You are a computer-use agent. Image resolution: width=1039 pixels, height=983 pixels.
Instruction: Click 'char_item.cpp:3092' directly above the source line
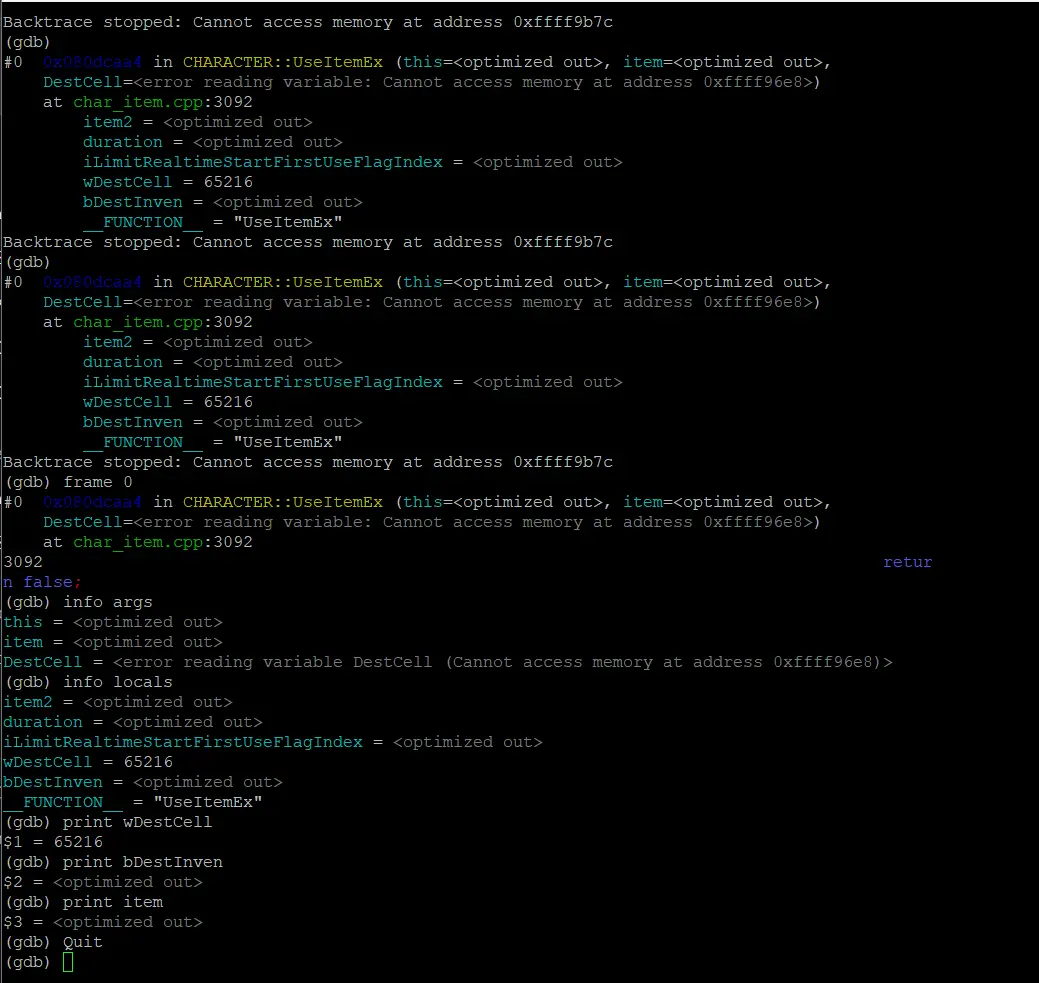tap(162, 542)
